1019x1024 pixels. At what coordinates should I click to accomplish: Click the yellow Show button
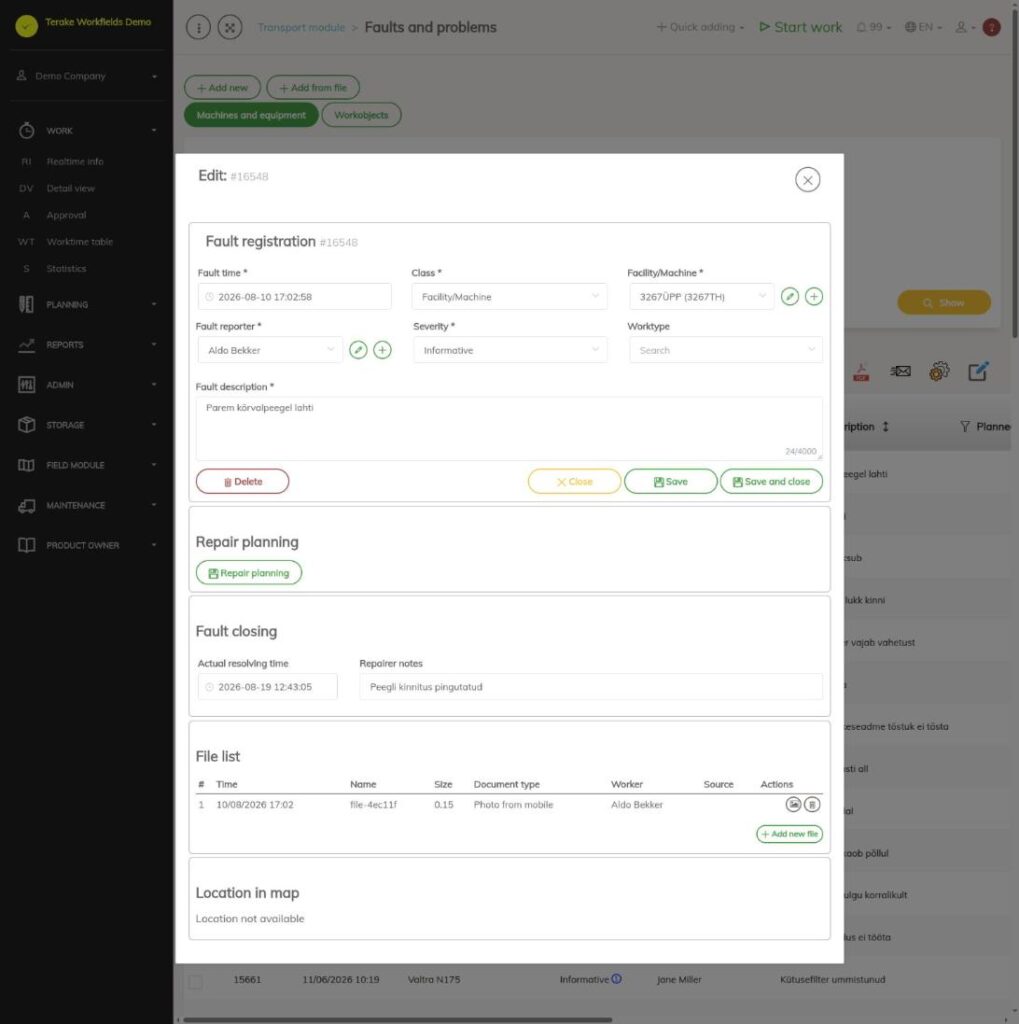coord(944,302)
